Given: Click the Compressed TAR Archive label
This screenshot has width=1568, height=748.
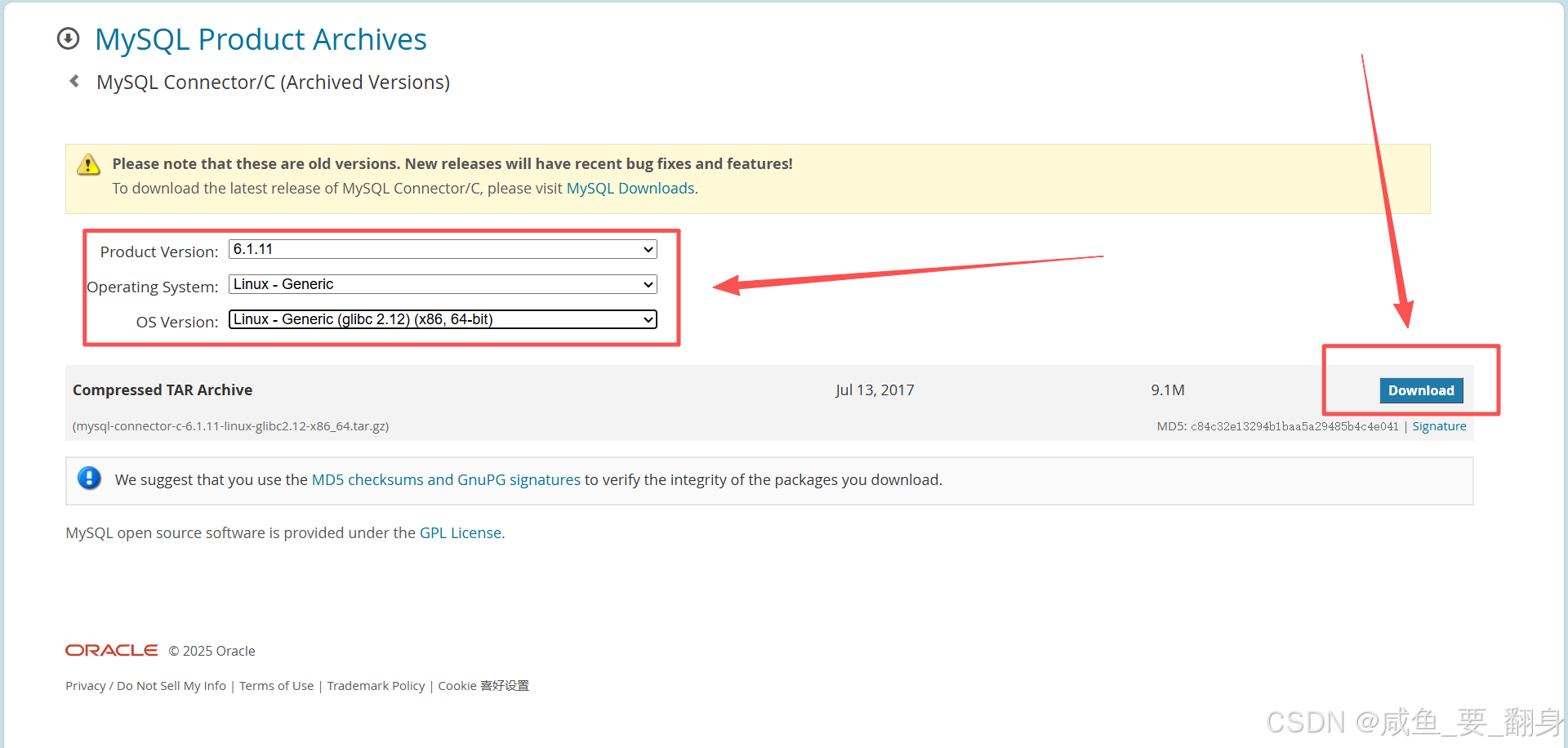Looking at the screenshot, I should click(x=163, y=390).
